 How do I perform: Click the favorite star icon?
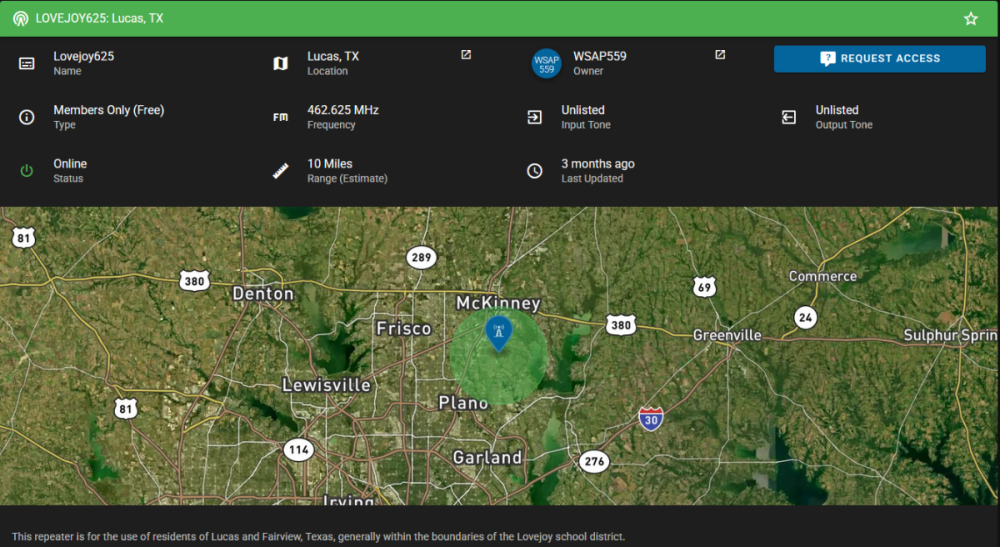tap(971, 18)
